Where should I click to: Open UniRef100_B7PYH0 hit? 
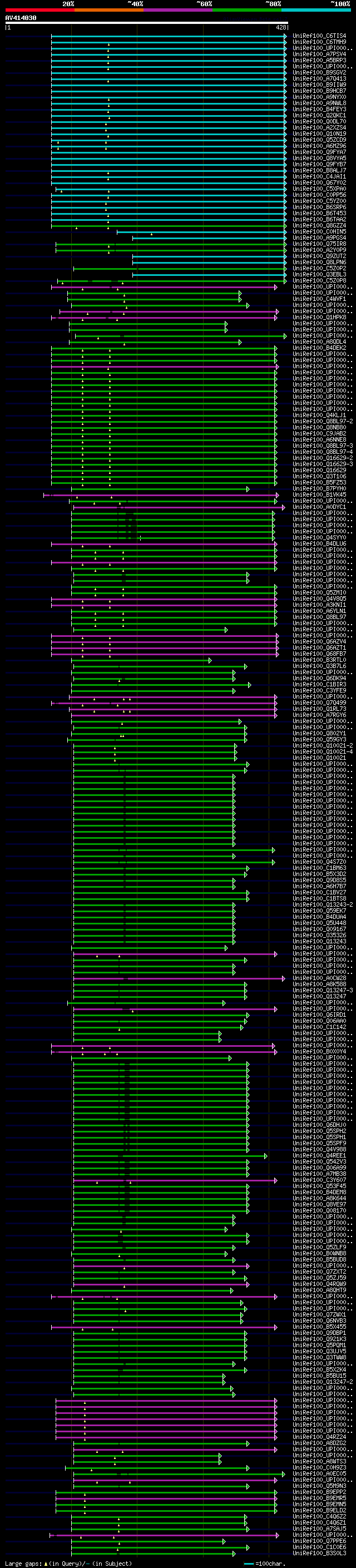(x=319, y=489)
